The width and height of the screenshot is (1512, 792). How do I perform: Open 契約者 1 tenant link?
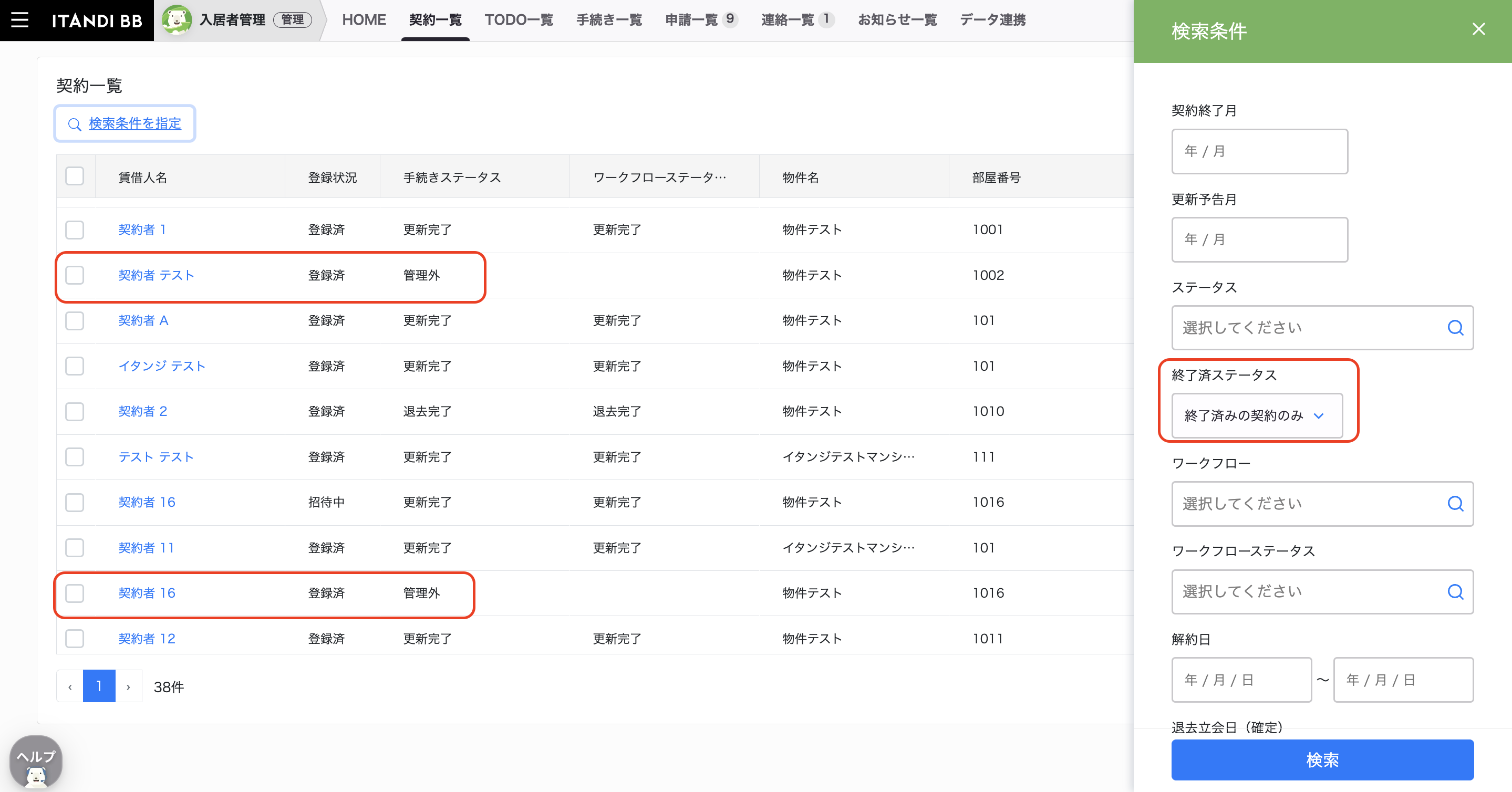point(142,230)
